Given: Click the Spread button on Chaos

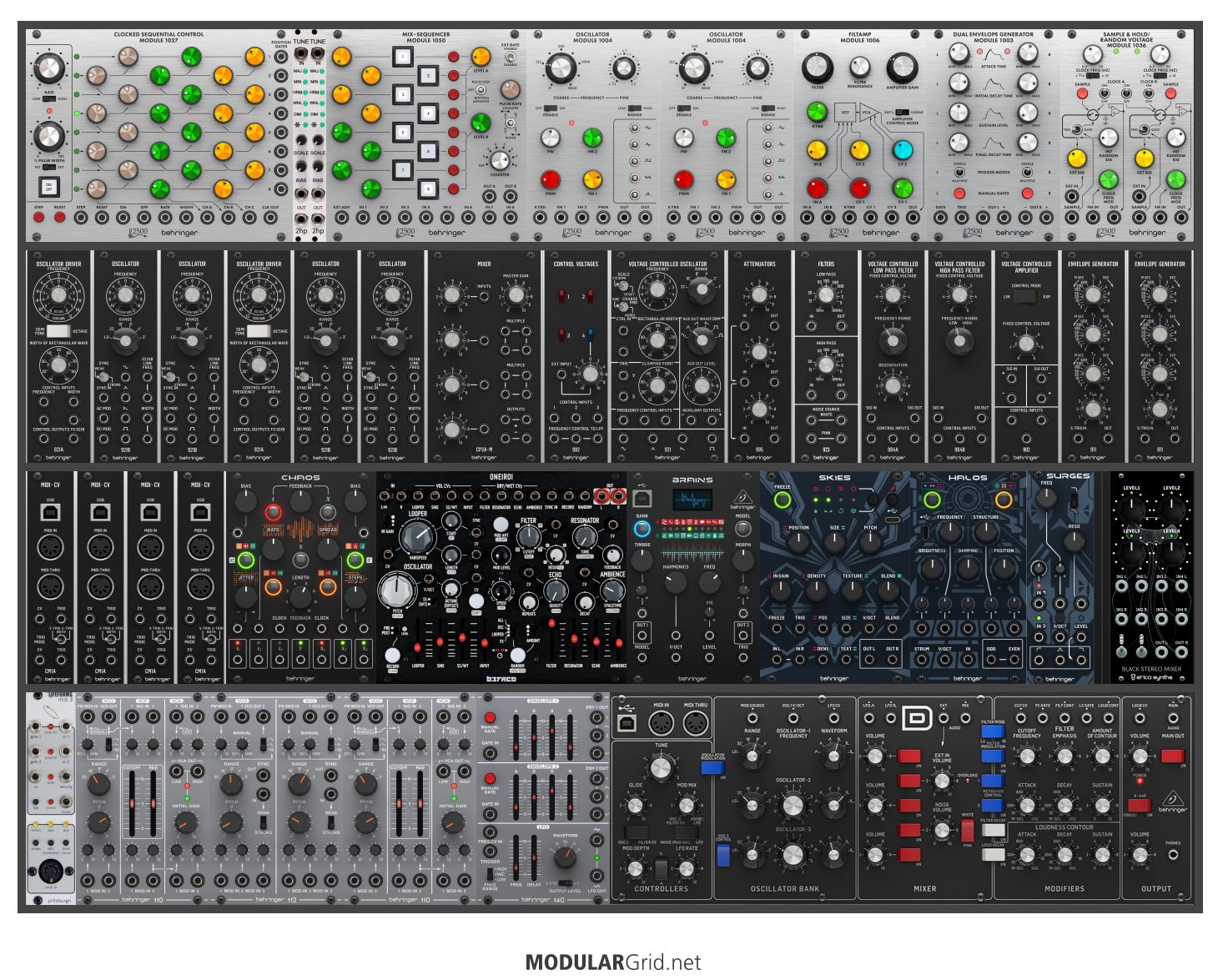Looking at the screenshot, I should point(328,512).
